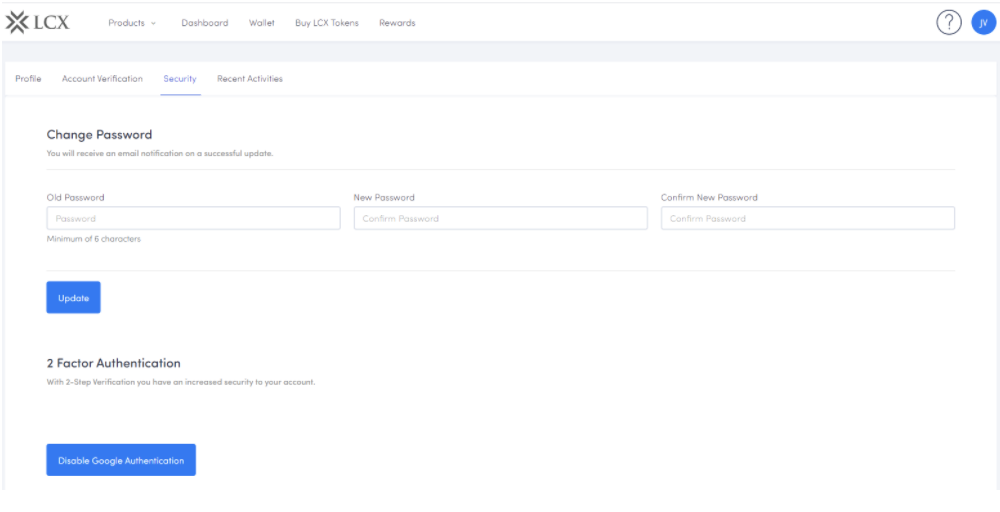1000x512 pixels.
Task: Expand the Products dropdown
Action: click(132, 23)
